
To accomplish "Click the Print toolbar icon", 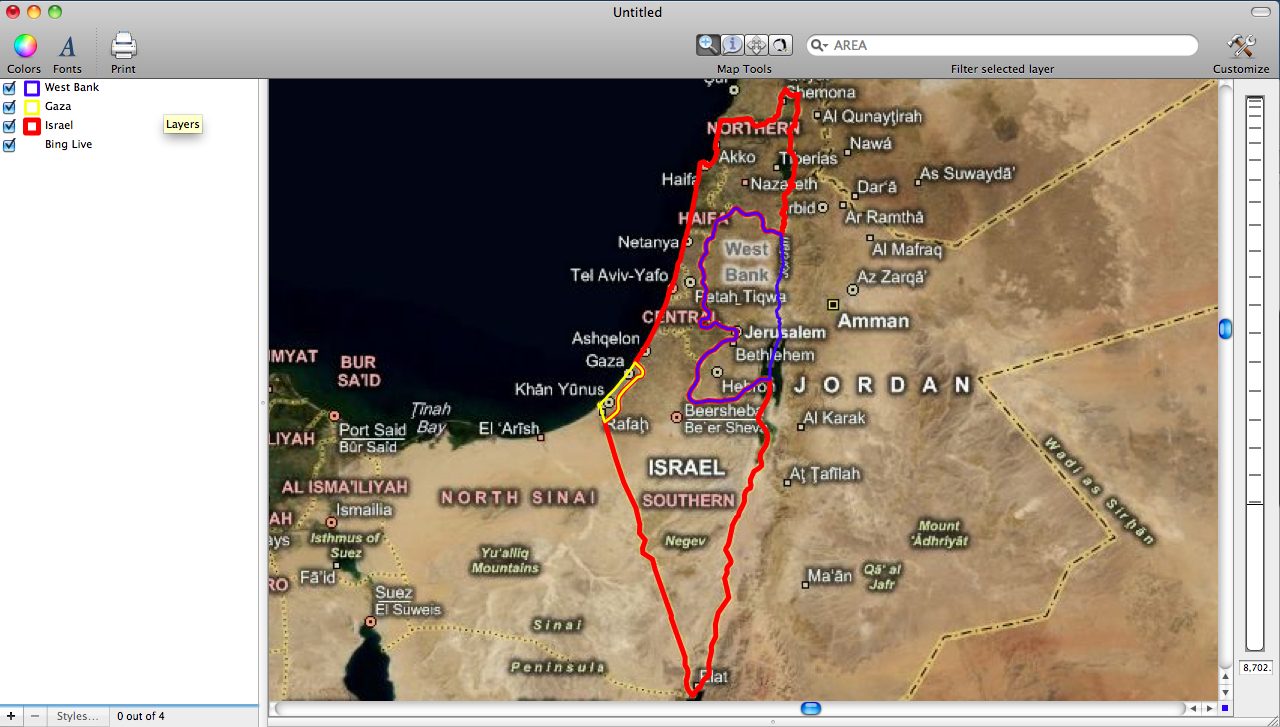I will (123, 46).
